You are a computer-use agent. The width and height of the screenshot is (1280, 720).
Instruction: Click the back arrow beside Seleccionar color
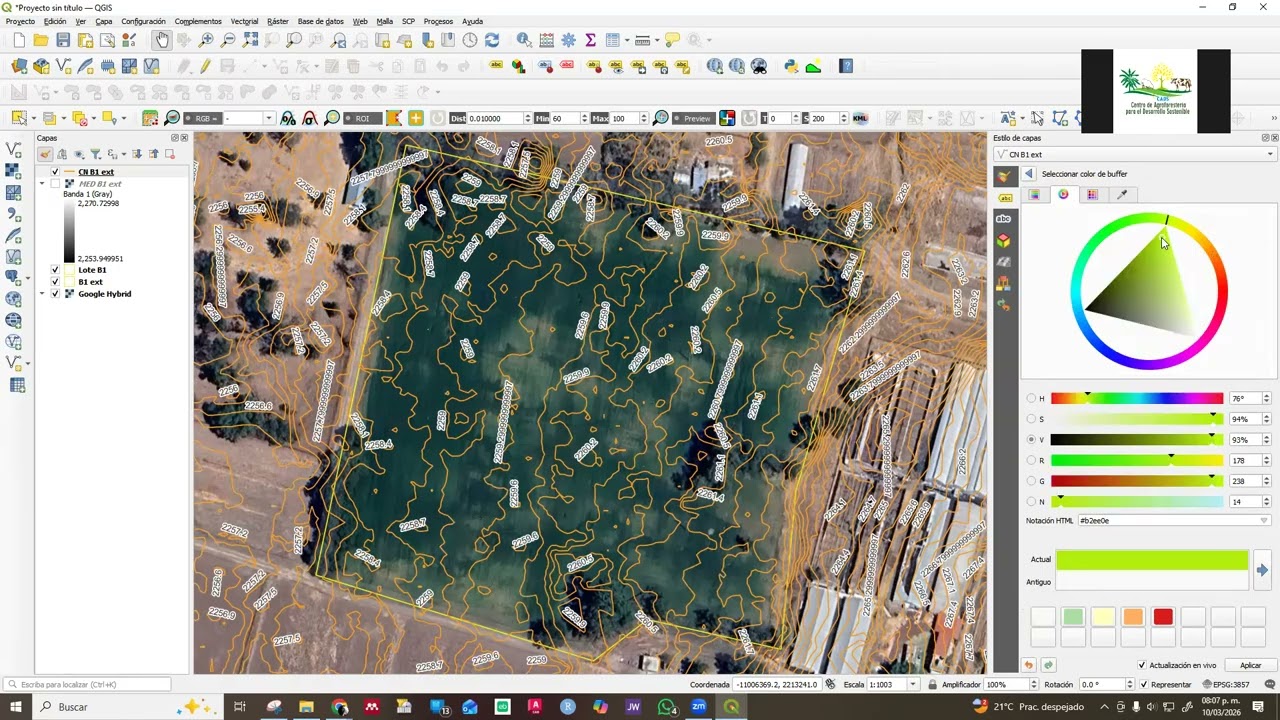coord(1029,174)
